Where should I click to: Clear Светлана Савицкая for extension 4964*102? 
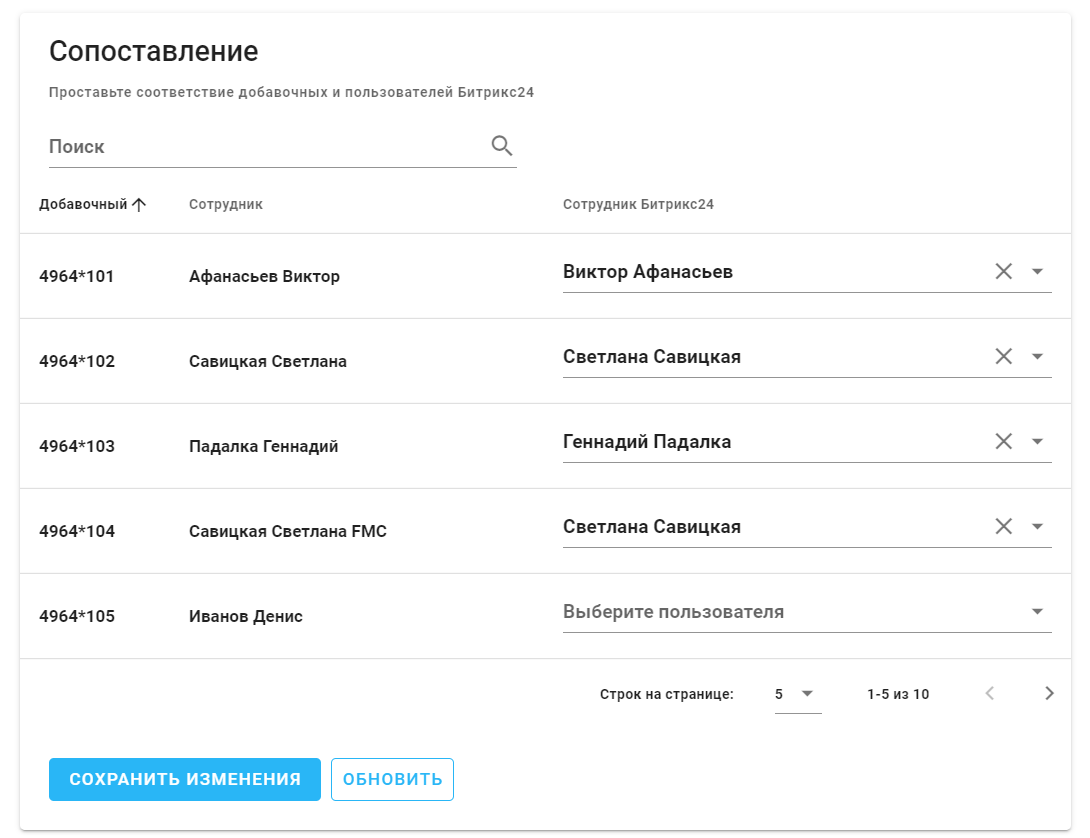(x=1004, y=356)
